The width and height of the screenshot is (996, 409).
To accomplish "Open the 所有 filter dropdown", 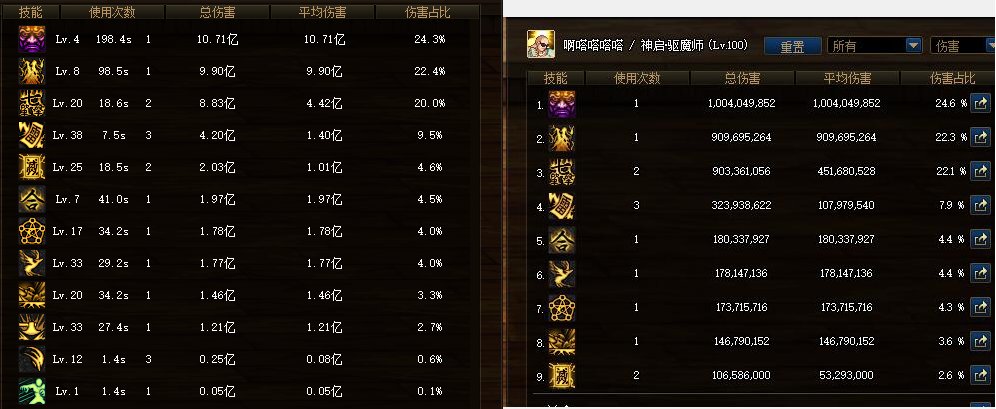I will click(x=874, y=46).
